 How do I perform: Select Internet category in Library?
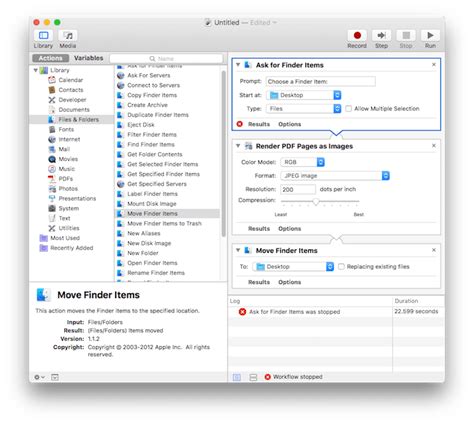coord(69,139)
